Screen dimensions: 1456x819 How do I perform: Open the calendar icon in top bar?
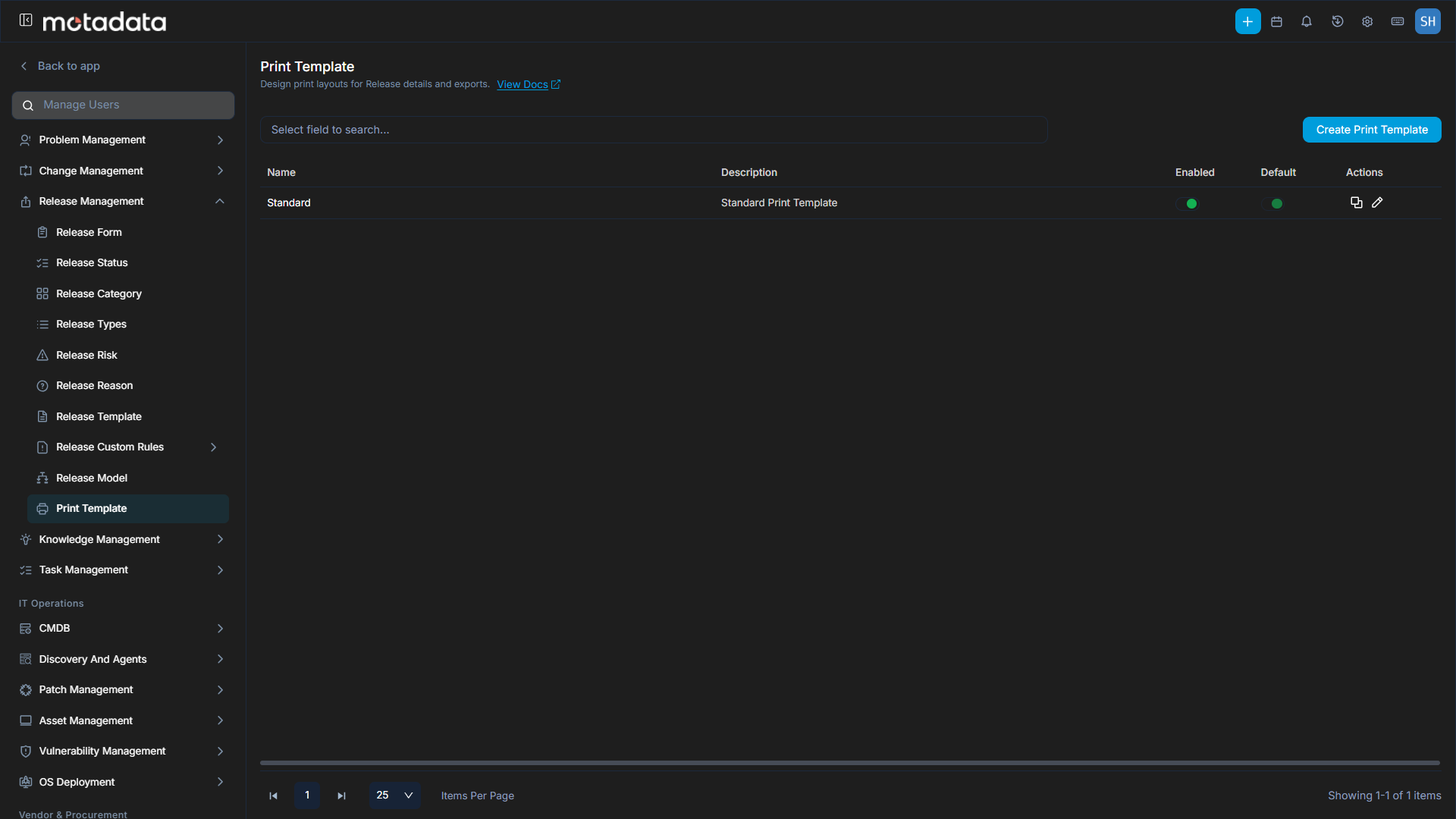[1277, 21]
